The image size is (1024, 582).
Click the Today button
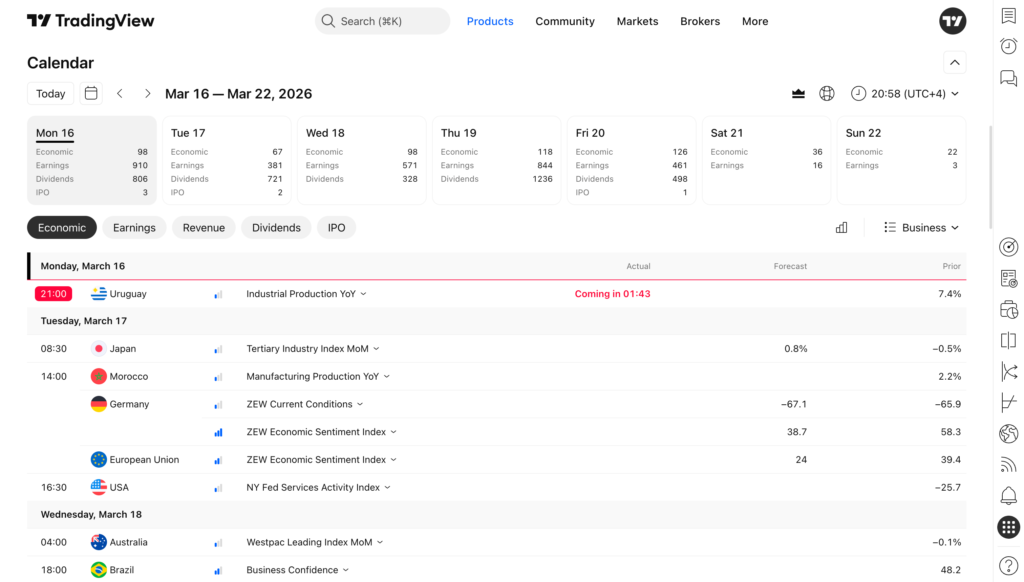(x=50, y=93)
